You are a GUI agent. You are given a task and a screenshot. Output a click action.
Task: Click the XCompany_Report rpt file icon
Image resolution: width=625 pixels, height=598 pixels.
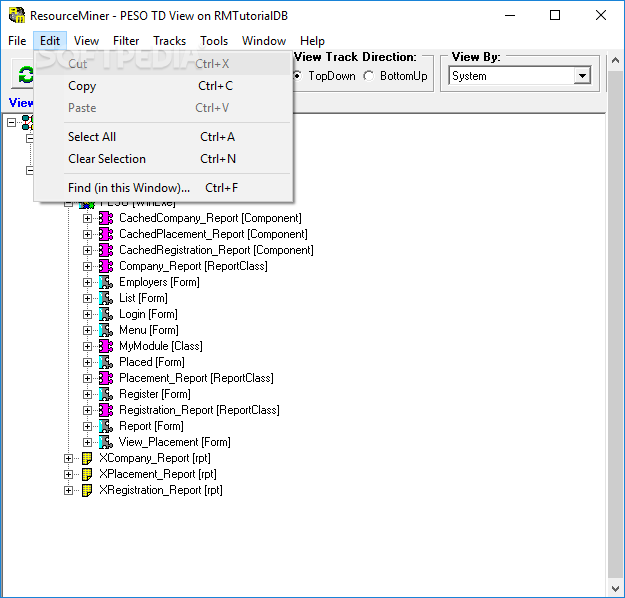click(87, 458)
